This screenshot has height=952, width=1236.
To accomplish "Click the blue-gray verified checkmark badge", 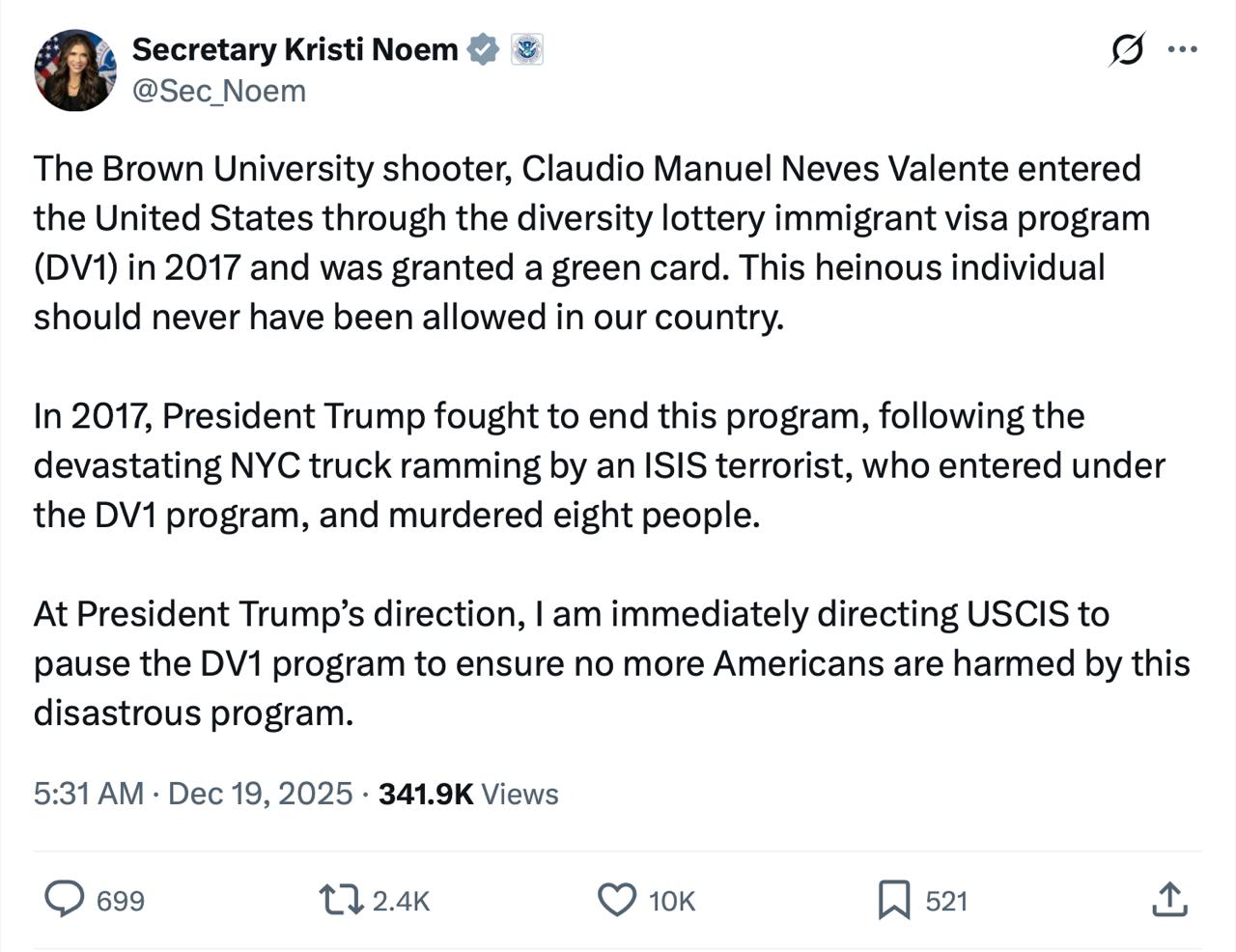I will (483, 49).
